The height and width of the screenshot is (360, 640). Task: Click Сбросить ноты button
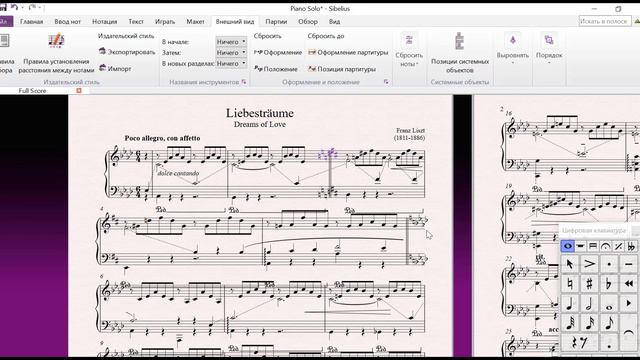tap(409, 51)
